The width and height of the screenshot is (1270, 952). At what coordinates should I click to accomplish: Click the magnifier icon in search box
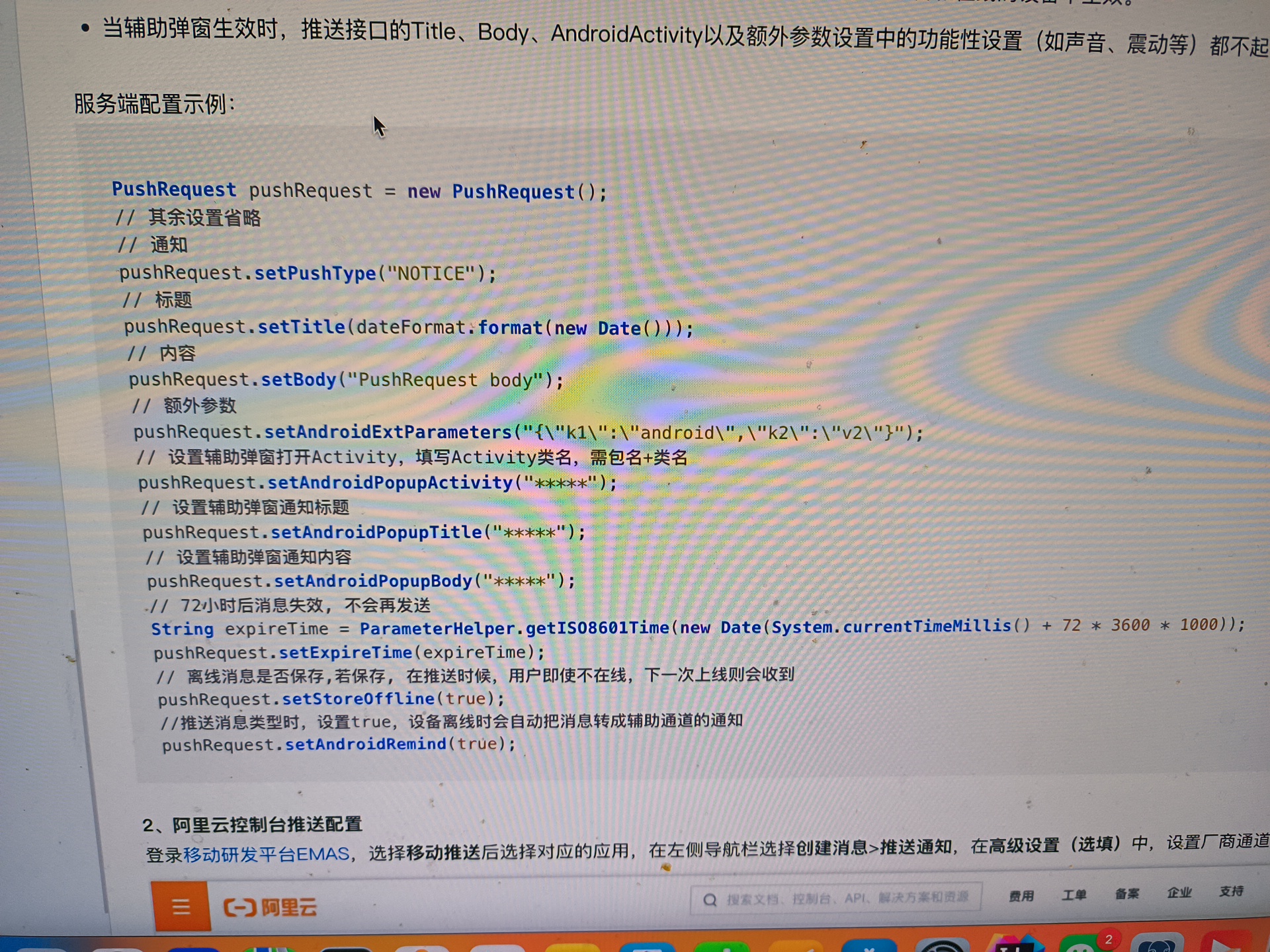click(710, 900)
